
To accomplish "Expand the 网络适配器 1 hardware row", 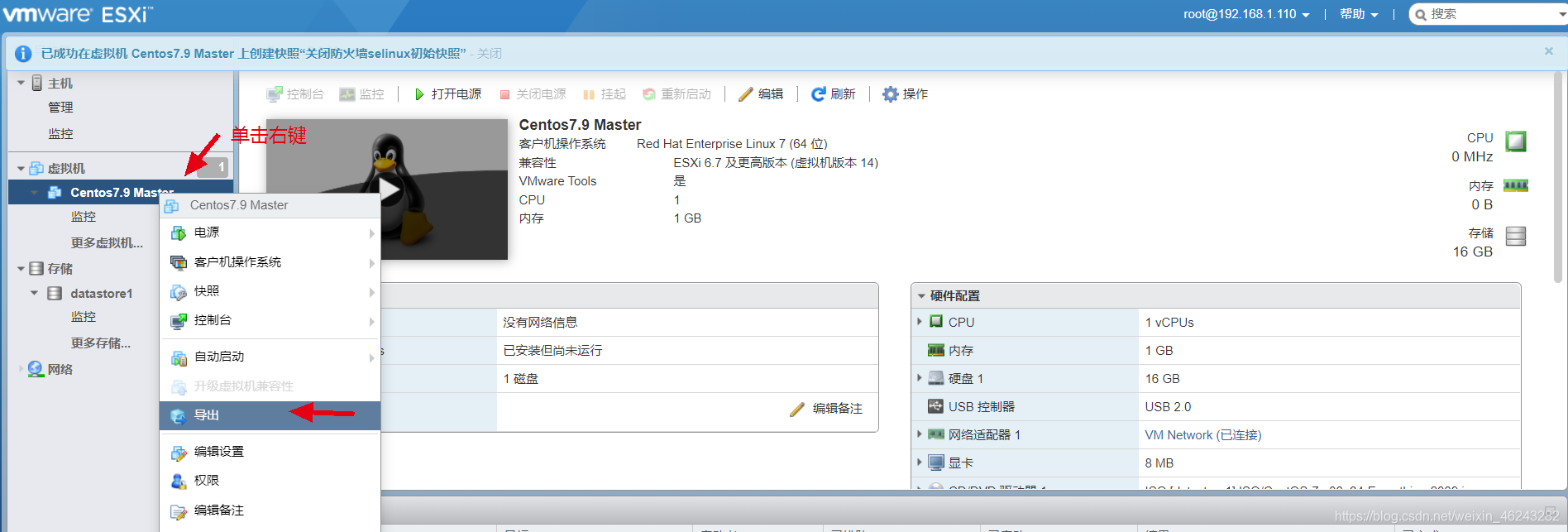I will 920,434.
